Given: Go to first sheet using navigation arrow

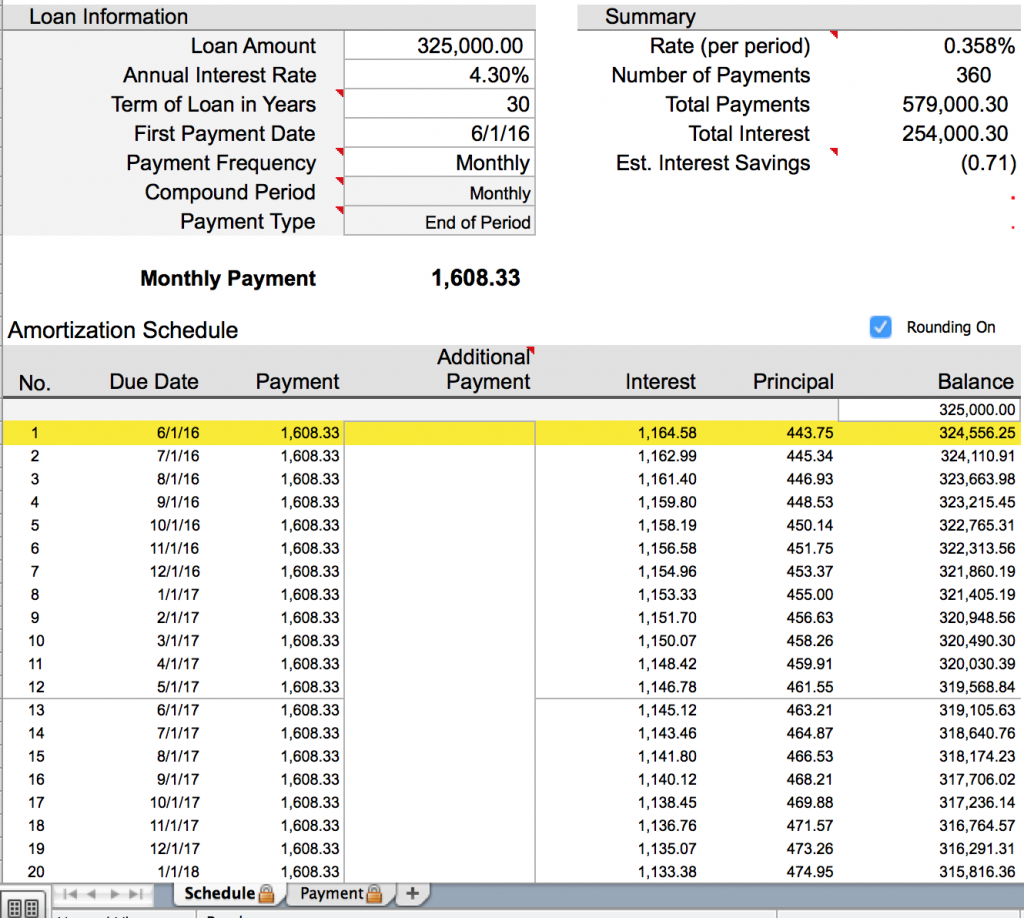Looking at the screenshot, I should (x=71, y=893).
